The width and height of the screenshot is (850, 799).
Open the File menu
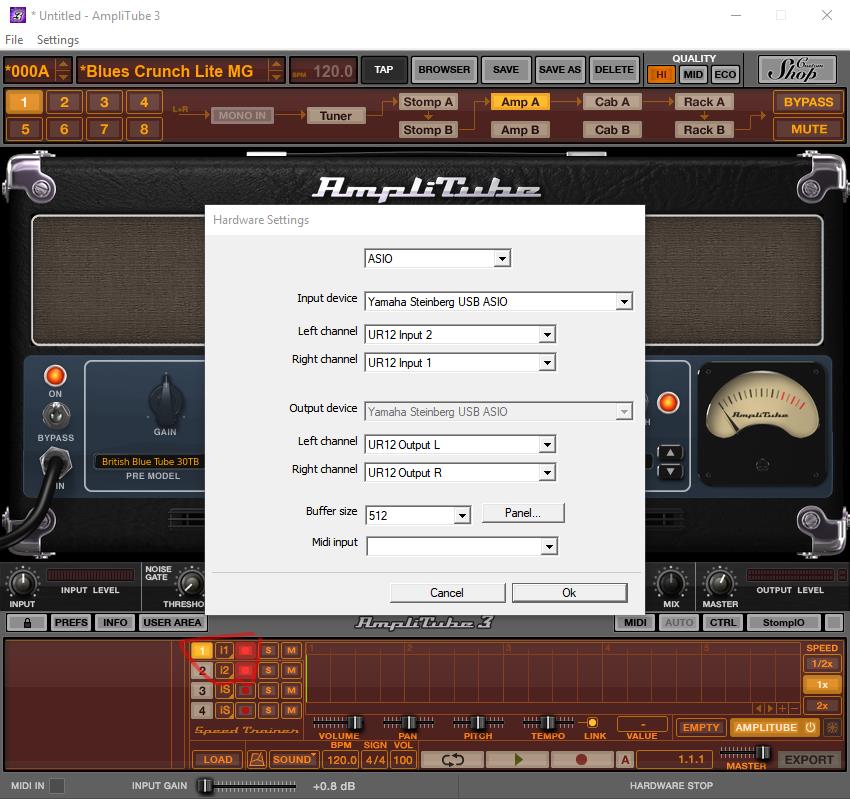coord(14,40)
